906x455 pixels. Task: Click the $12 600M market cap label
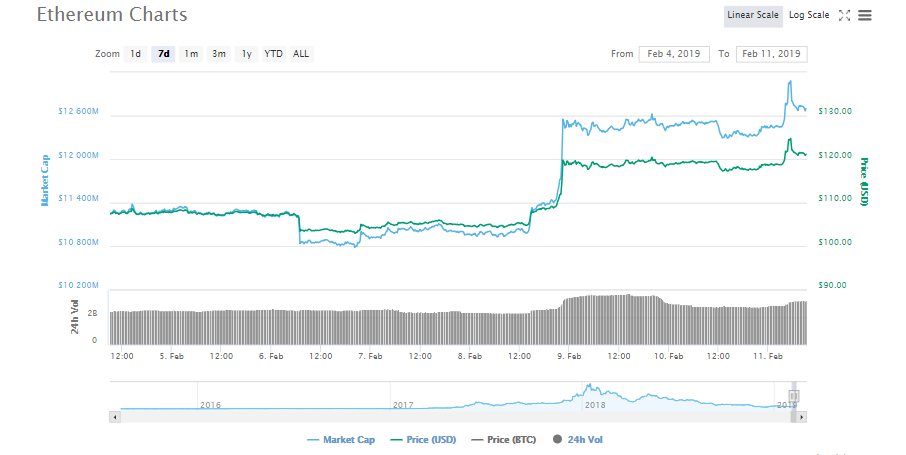79,111
